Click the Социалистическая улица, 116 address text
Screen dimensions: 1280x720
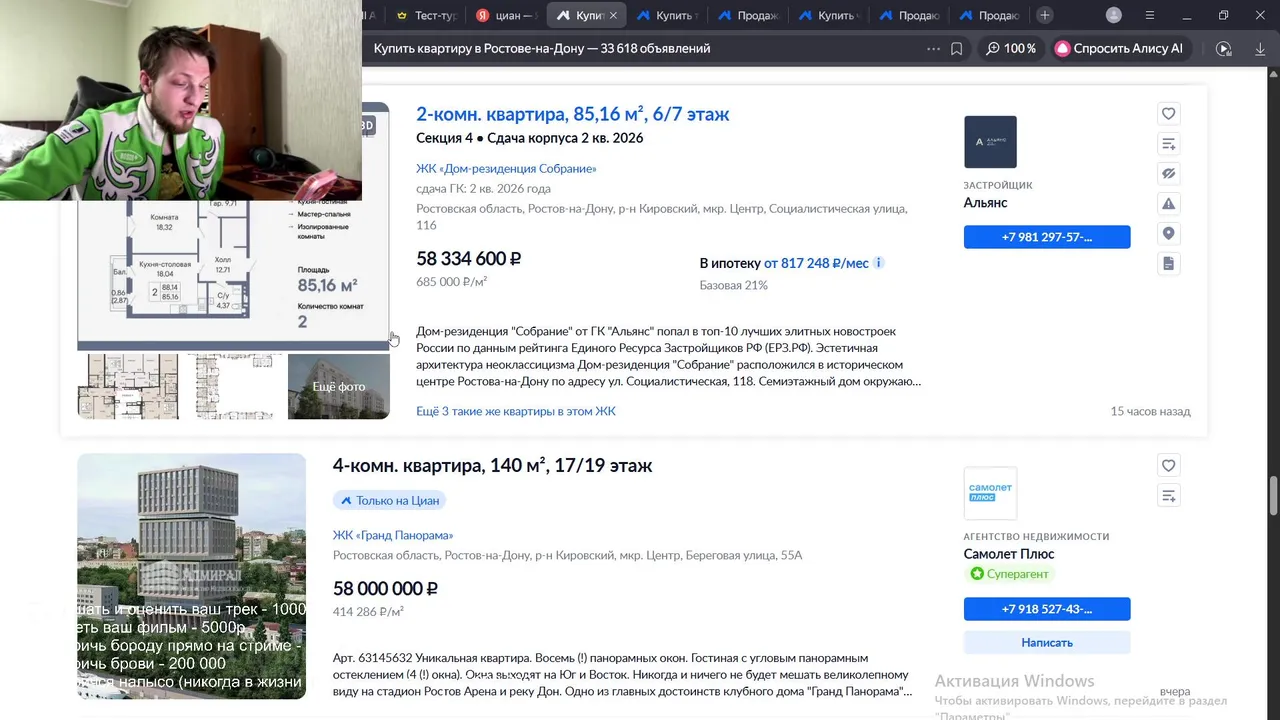click(x=662, y=217)
